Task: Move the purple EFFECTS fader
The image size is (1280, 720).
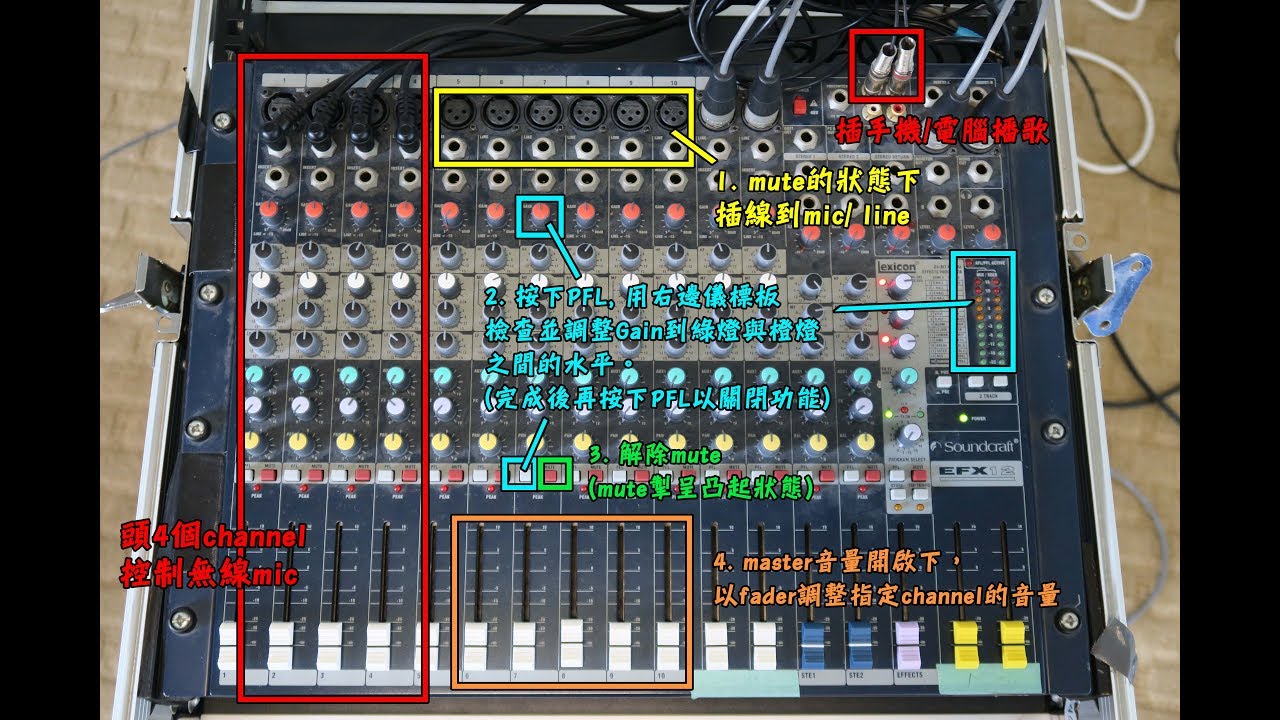Action: coord(908,645)
